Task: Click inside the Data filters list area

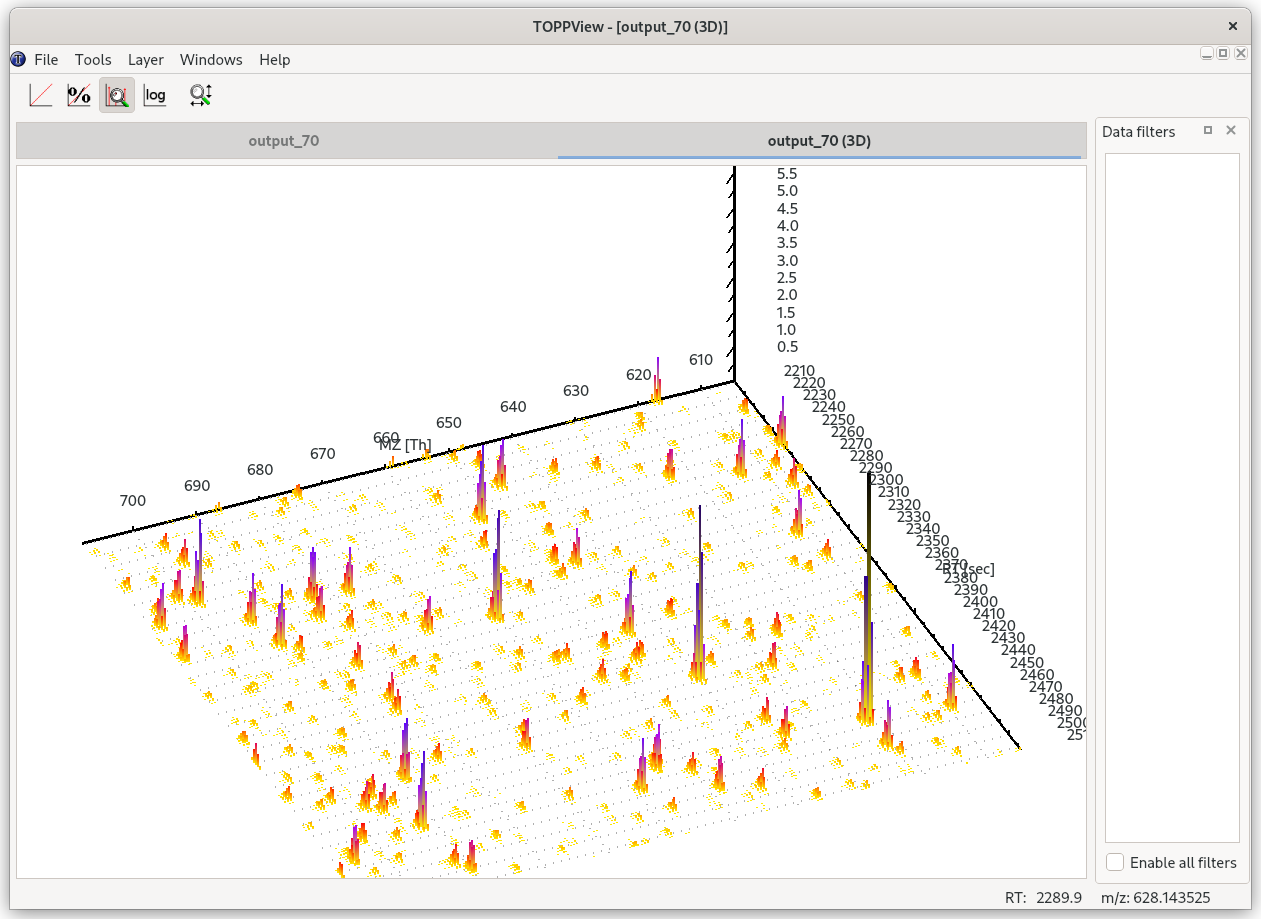Action: point(1172,497)
